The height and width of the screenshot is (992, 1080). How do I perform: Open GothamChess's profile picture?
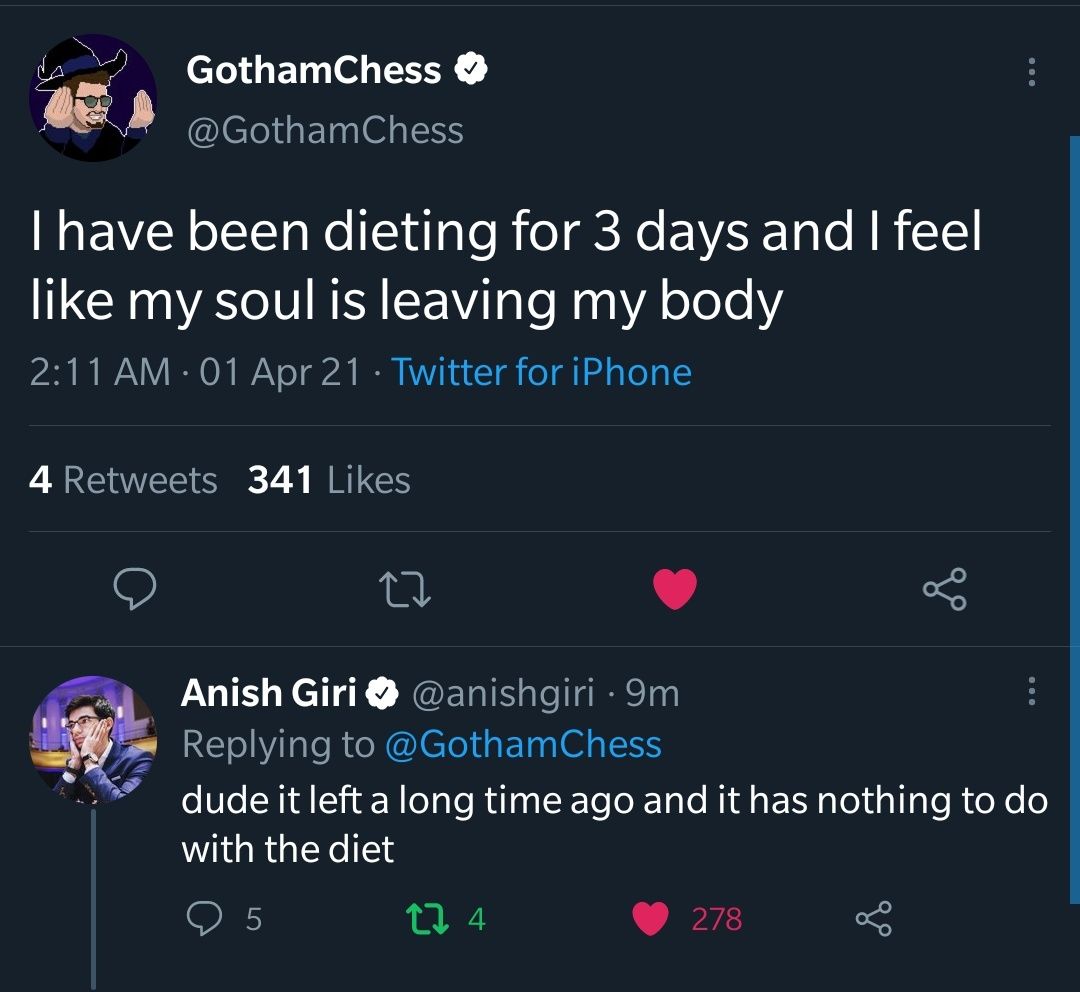[x=92, y=96]
